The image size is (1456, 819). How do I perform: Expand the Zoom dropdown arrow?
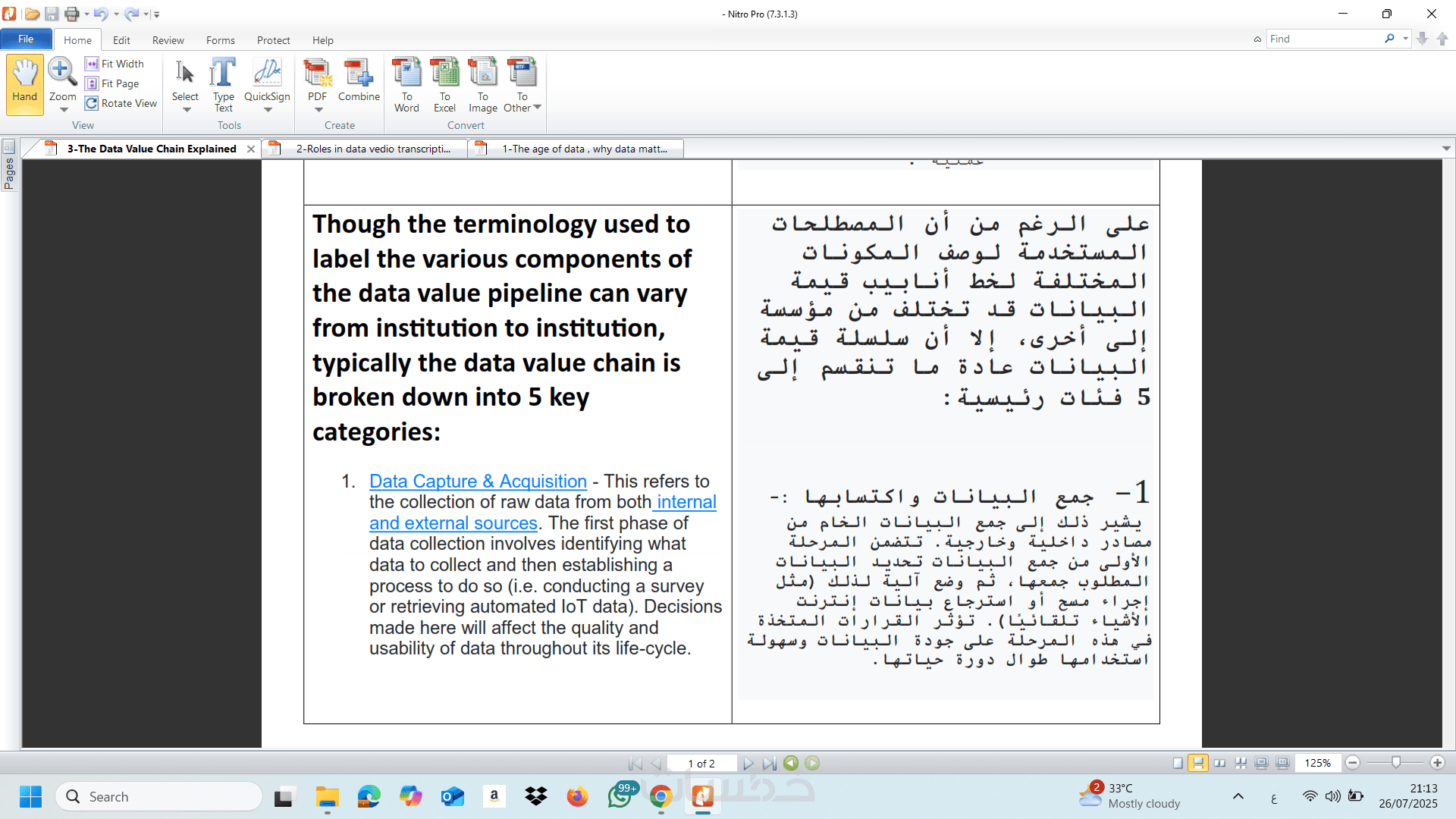pos(64,110)
